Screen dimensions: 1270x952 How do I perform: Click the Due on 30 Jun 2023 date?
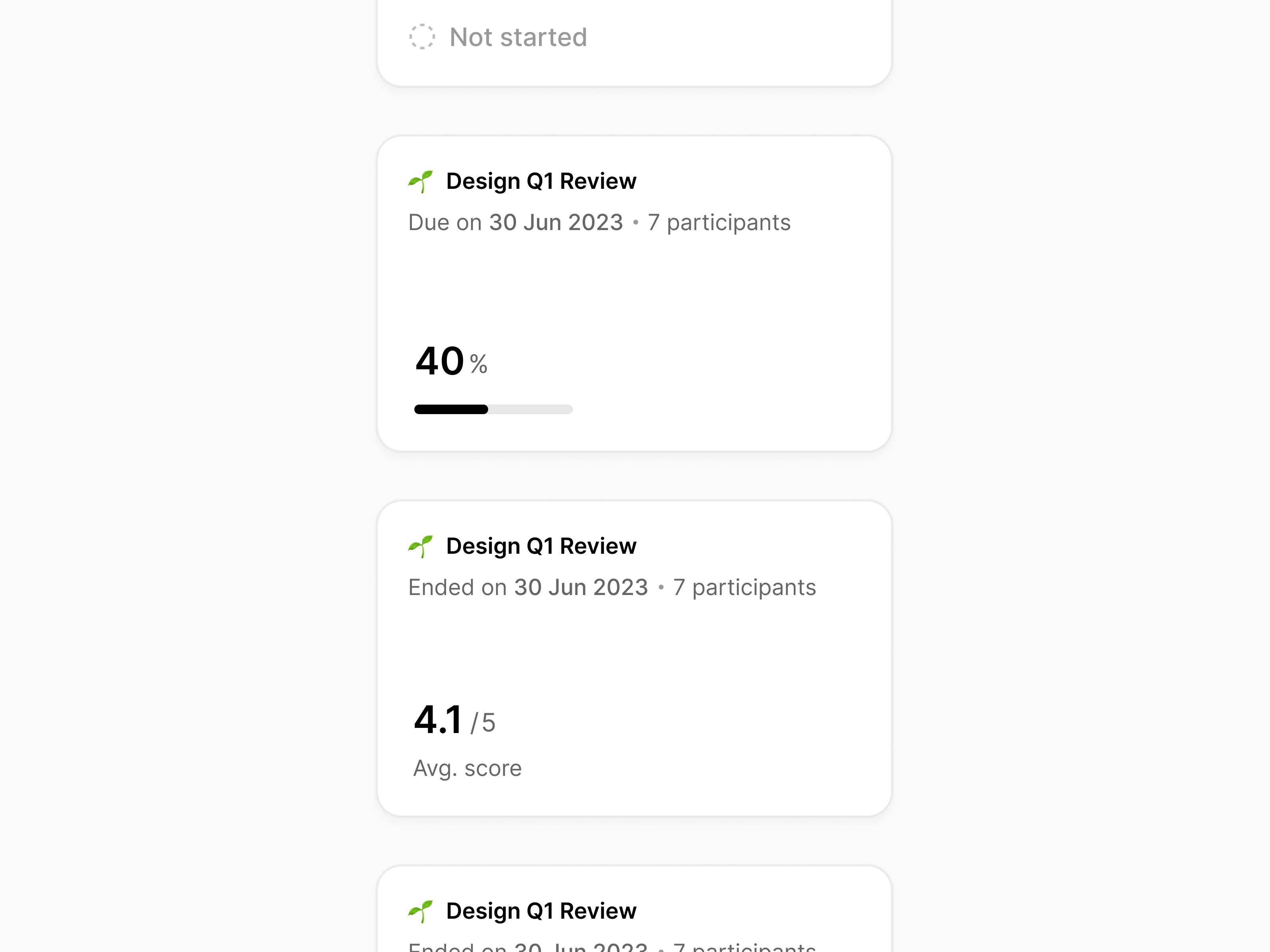click(515, 223)
